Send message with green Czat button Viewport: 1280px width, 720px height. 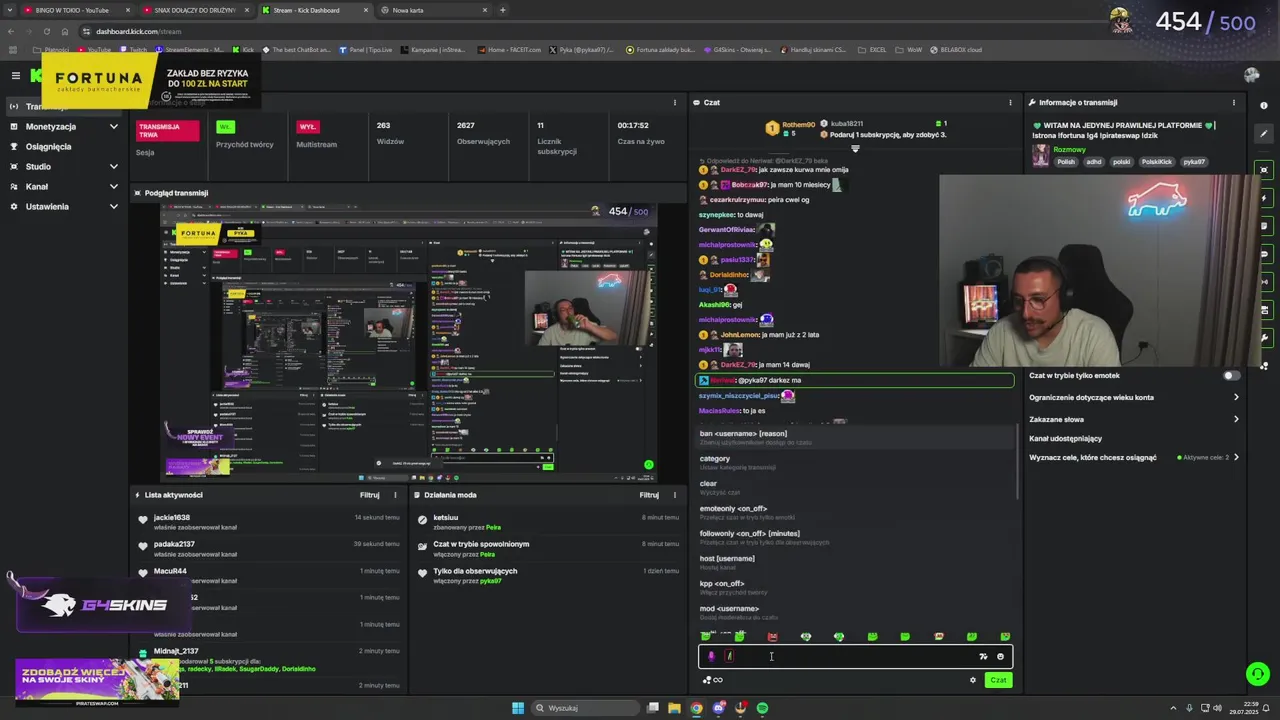[x=998, y=680]
